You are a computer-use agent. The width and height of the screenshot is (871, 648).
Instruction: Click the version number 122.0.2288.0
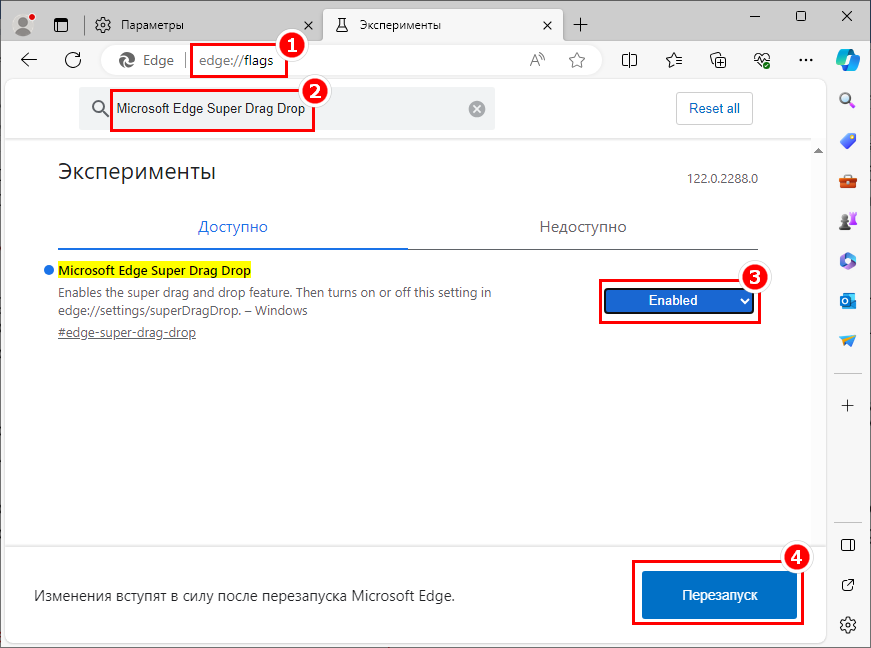point(722,179)
